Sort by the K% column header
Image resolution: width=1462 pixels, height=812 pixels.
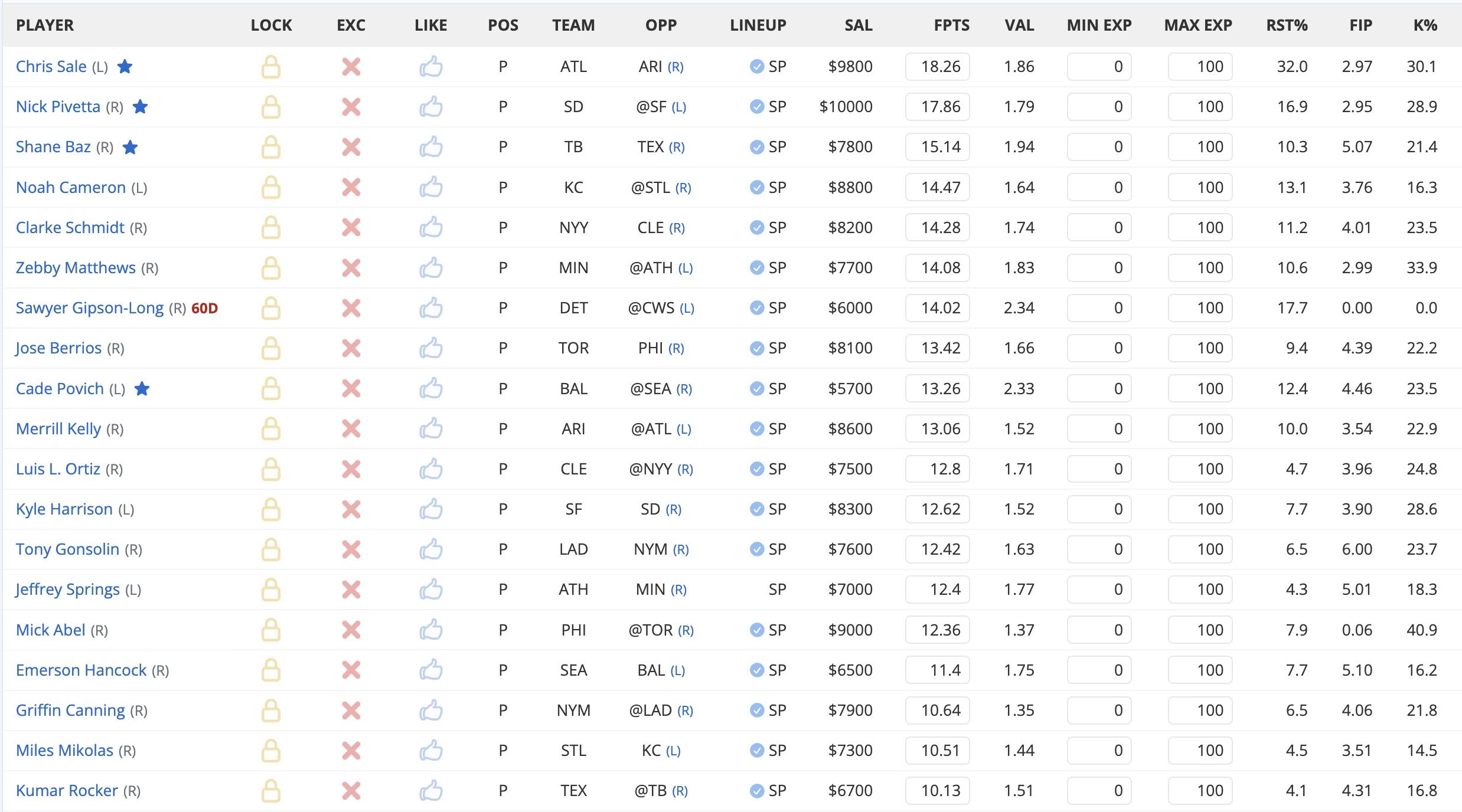click(1425, 25)
